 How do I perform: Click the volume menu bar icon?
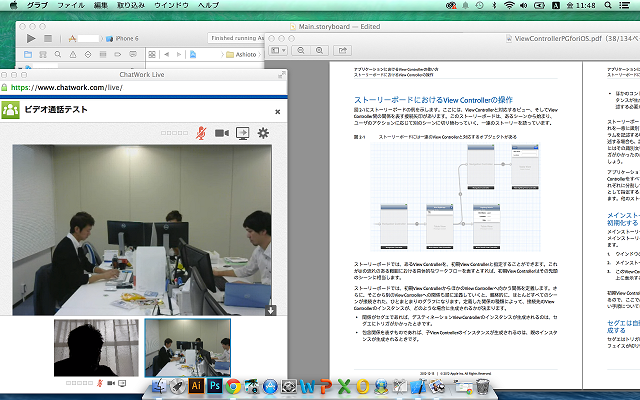[x=523, y=5]
